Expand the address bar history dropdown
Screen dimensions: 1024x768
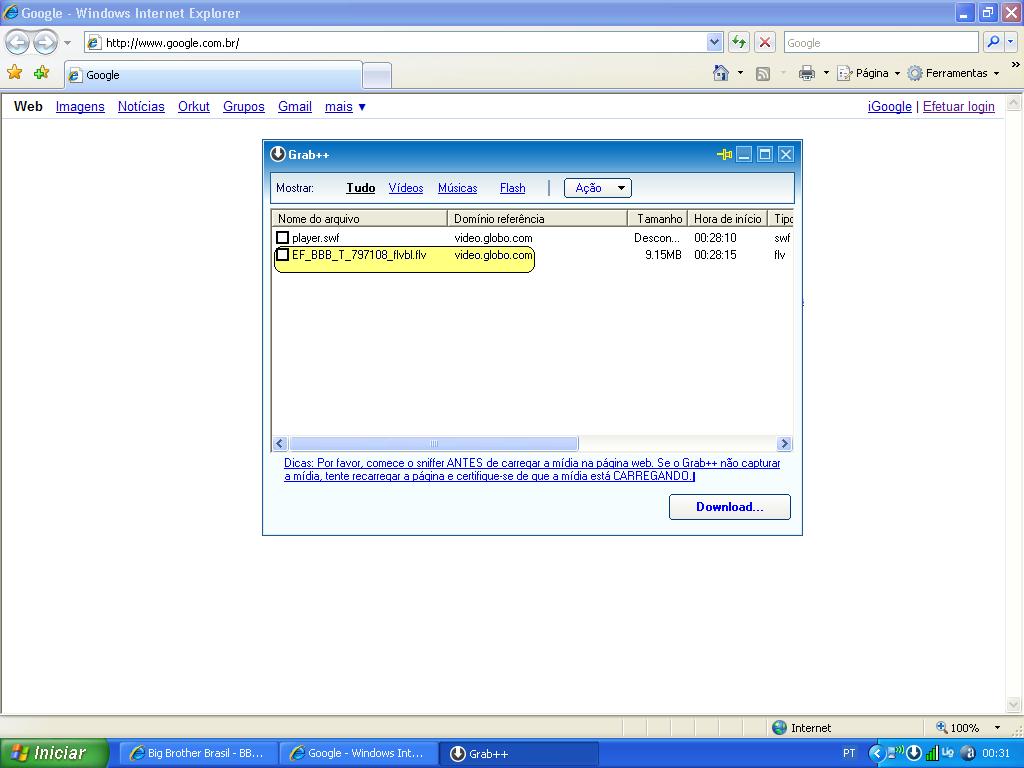pos(714,43)
